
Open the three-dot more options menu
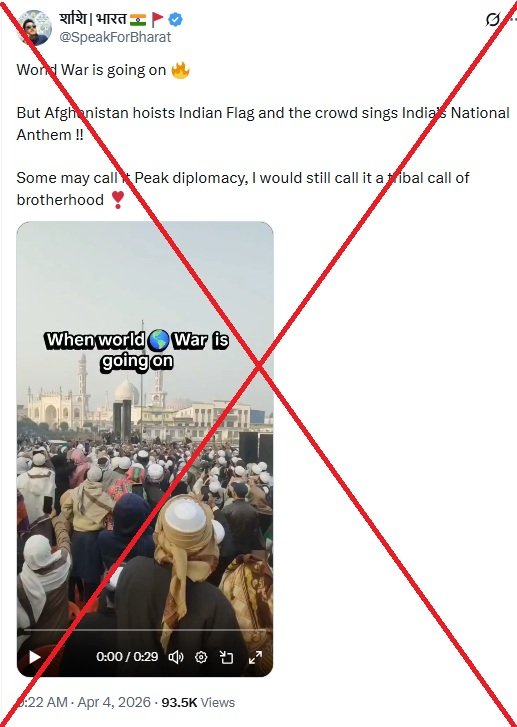tap(510, 19)
